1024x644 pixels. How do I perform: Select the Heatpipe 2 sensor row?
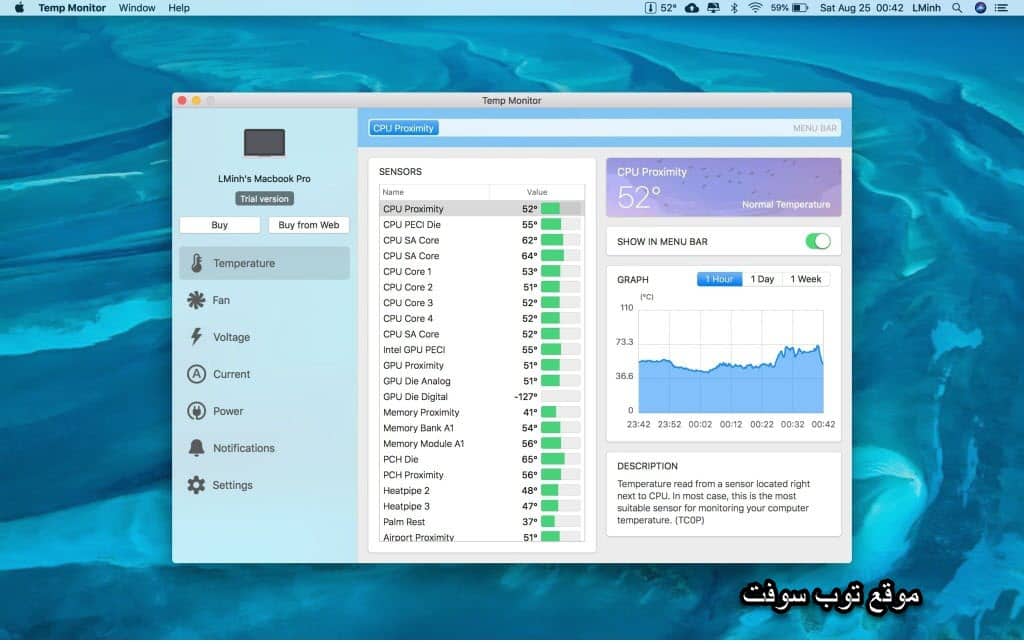[x=481, y=491]
